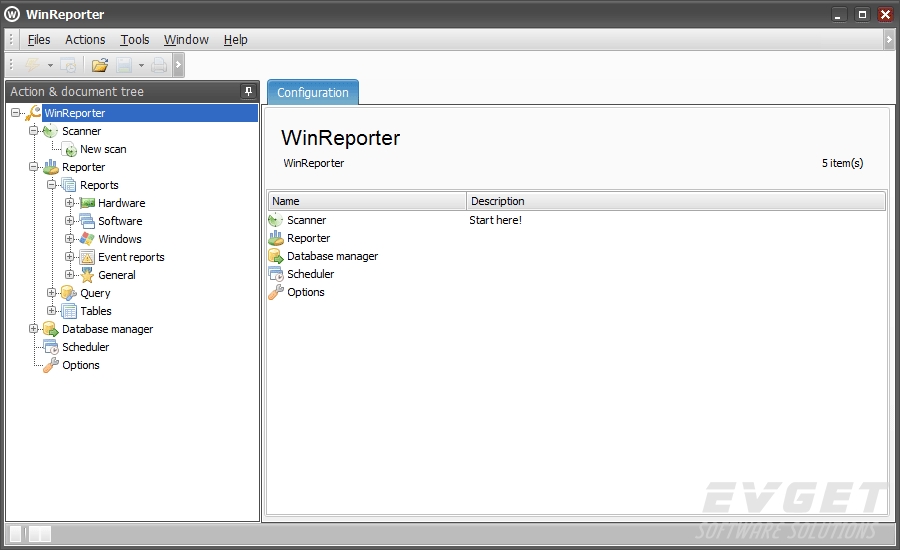Click the Reports icon in the tree
The width and height of the screenshot is (900, 550).
click(69, 185)
